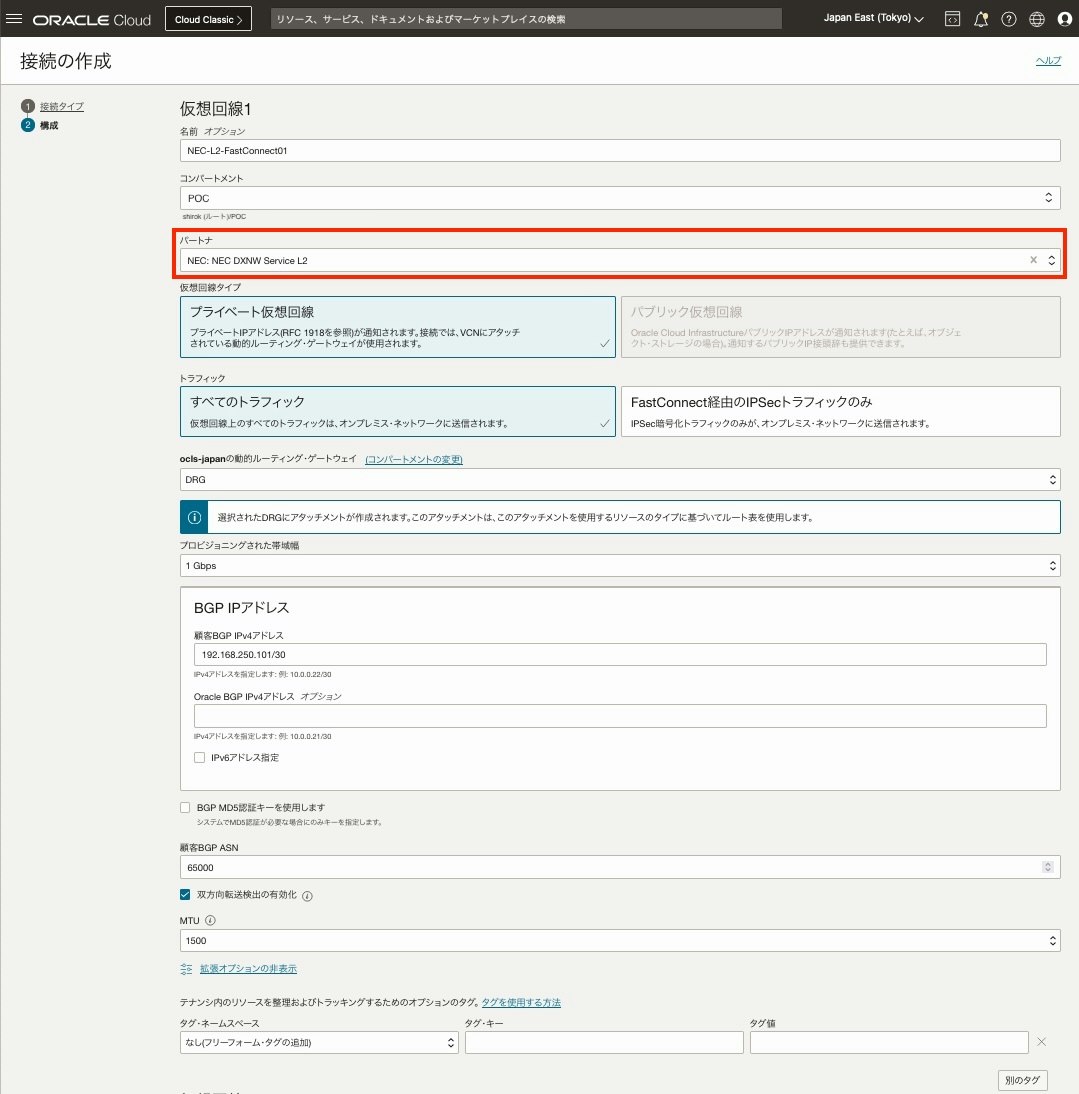Image resolution: width=1079 pixels, height=1094 pixels.
Task: Open the help question mark icon
Action: (1009, 19)
